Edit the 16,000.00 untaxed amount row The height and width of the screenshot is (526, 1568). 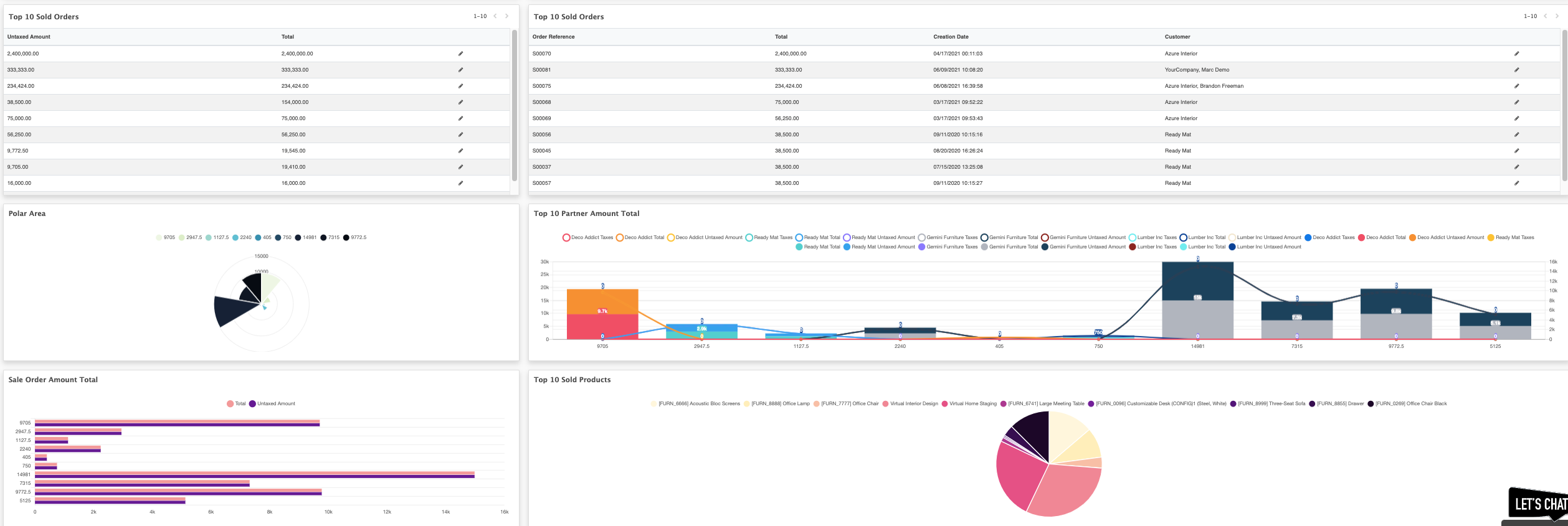460,183
